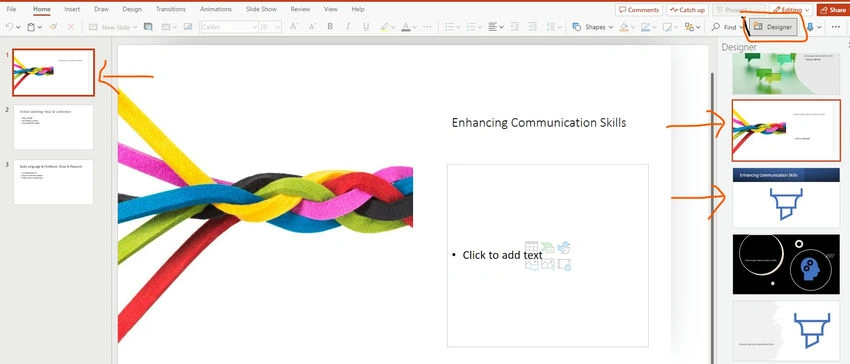The image size is (850, 364).
Task: Click the Paste clipboard icon
Action: point(31,27)
